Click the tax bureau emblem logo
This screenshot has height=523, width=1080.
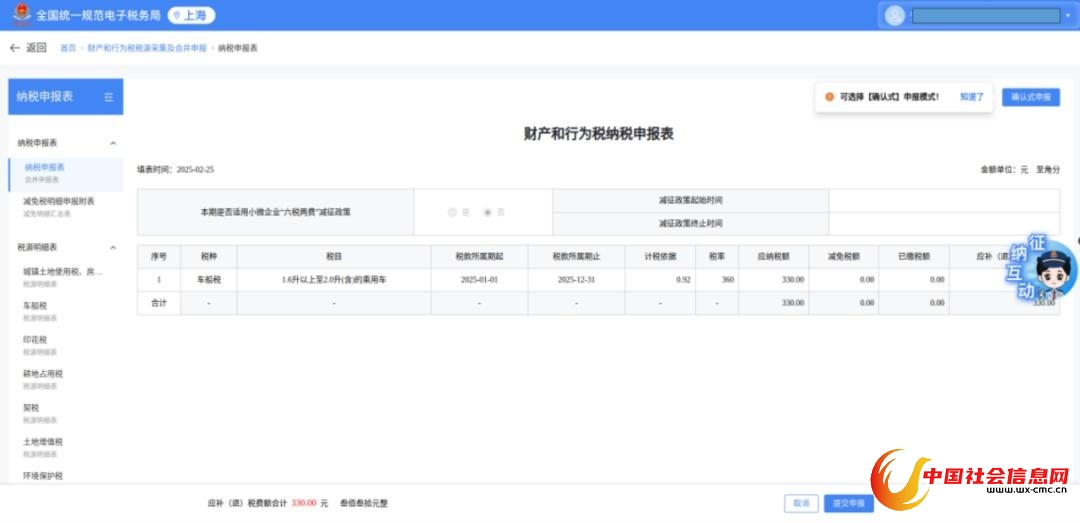(x=19, y=15)
